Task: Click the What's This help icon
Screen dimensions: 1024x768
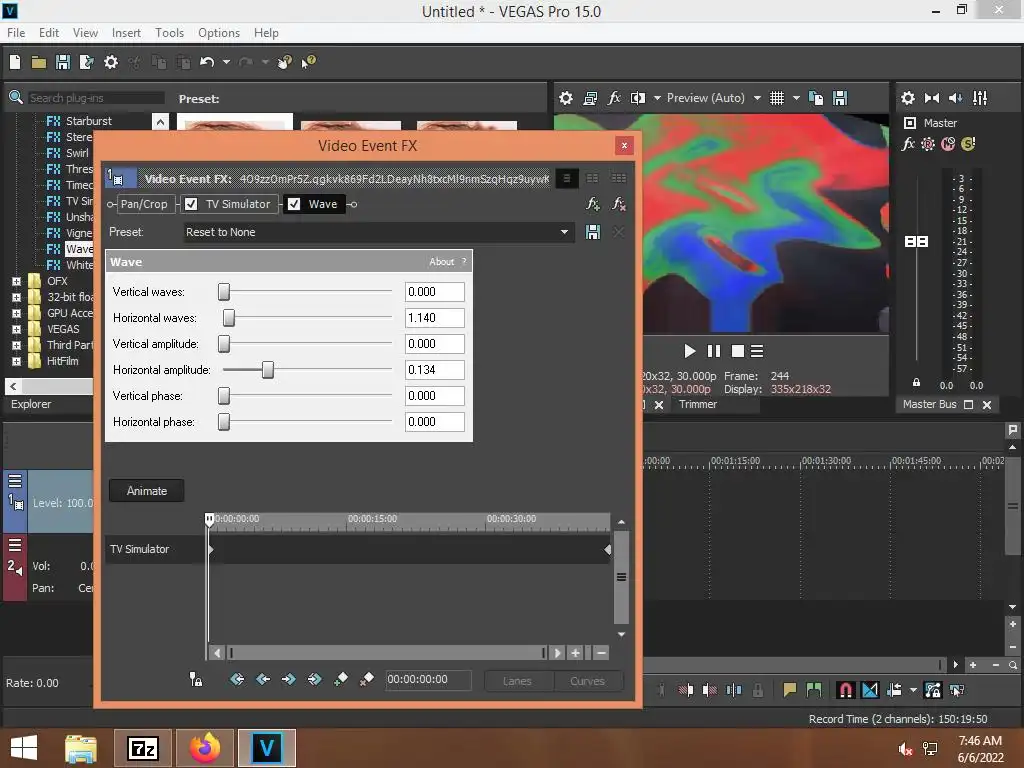Action: [x=309, y=62]
